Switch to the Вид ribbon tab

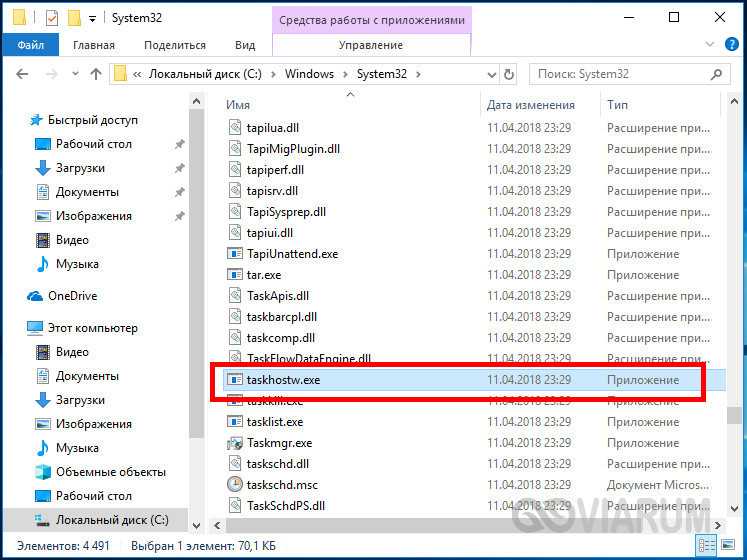point(245,45)
